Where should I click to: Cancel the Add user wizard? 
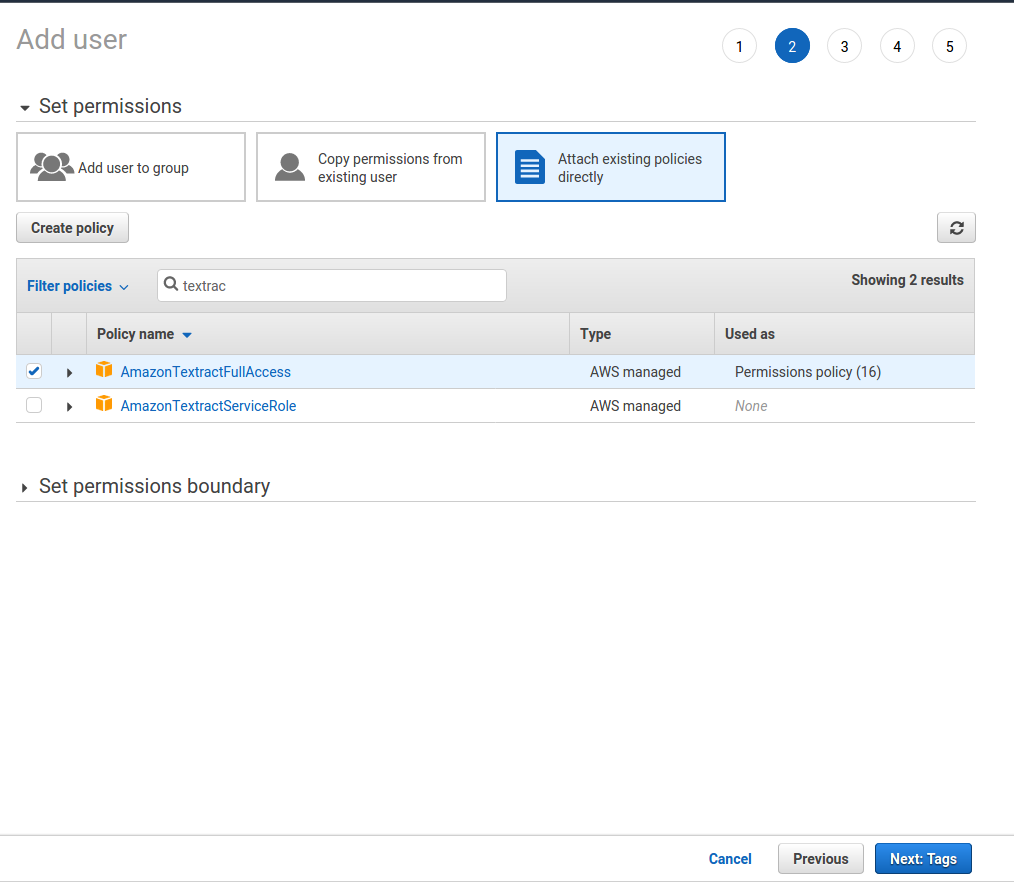click(730, 859)
